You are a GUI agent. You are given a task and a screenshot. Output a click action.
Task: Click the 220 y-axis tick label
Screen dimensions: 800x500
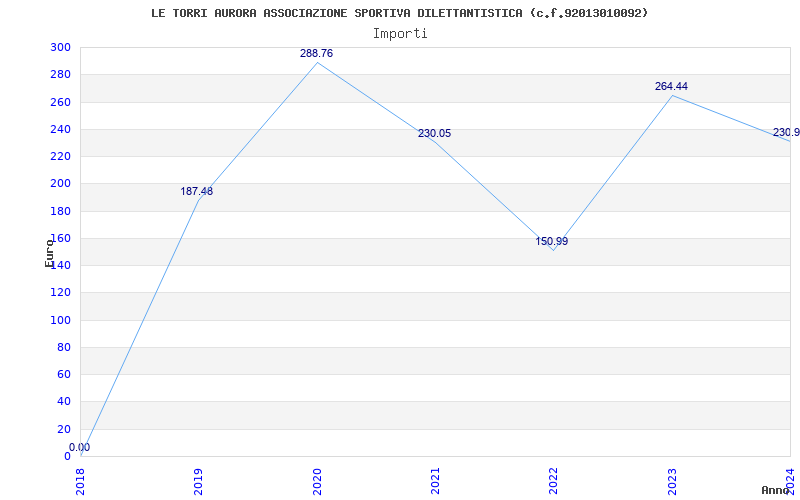tap(60, 157)
